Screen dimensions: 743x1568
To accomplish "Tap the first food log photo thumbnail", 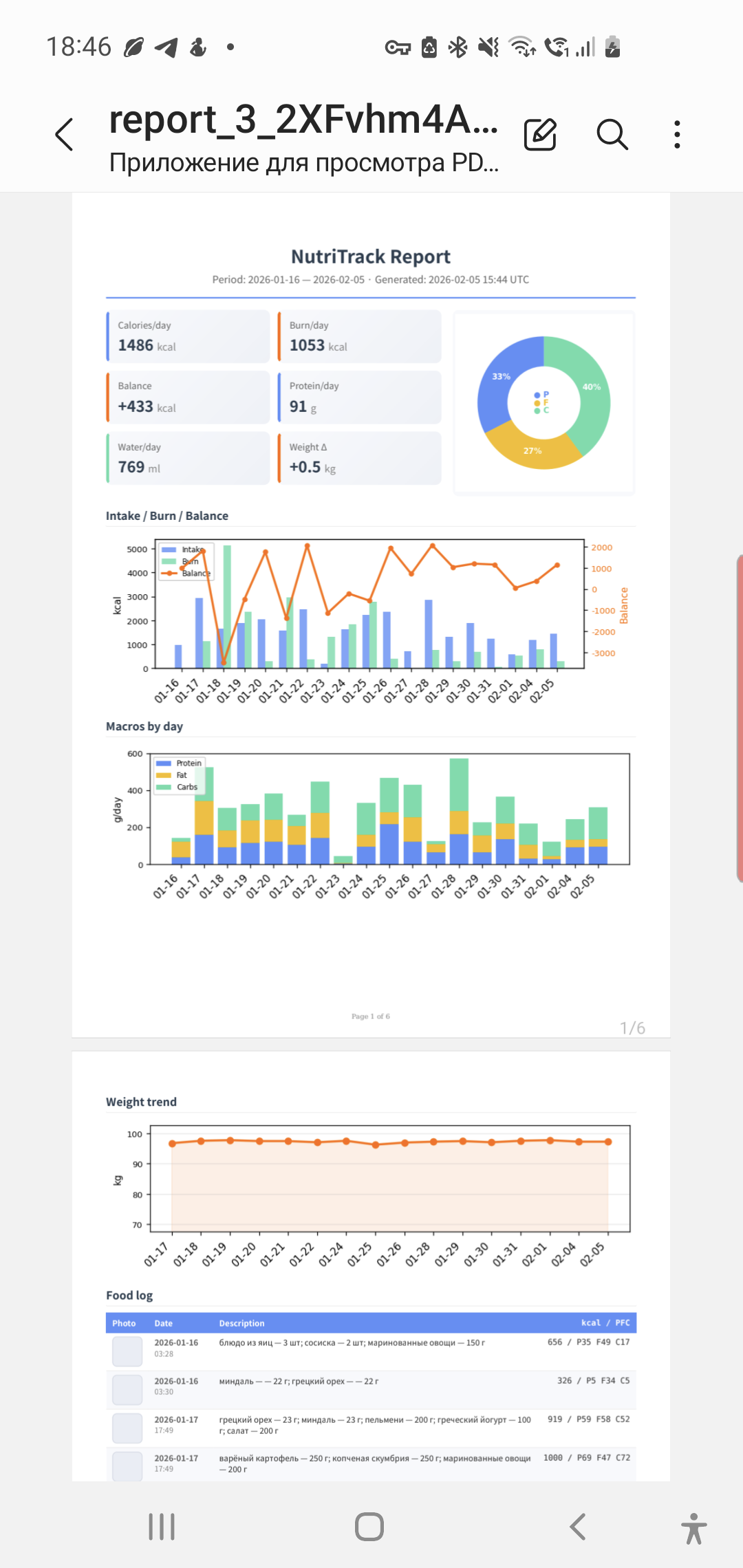I will pos(127,1351).
